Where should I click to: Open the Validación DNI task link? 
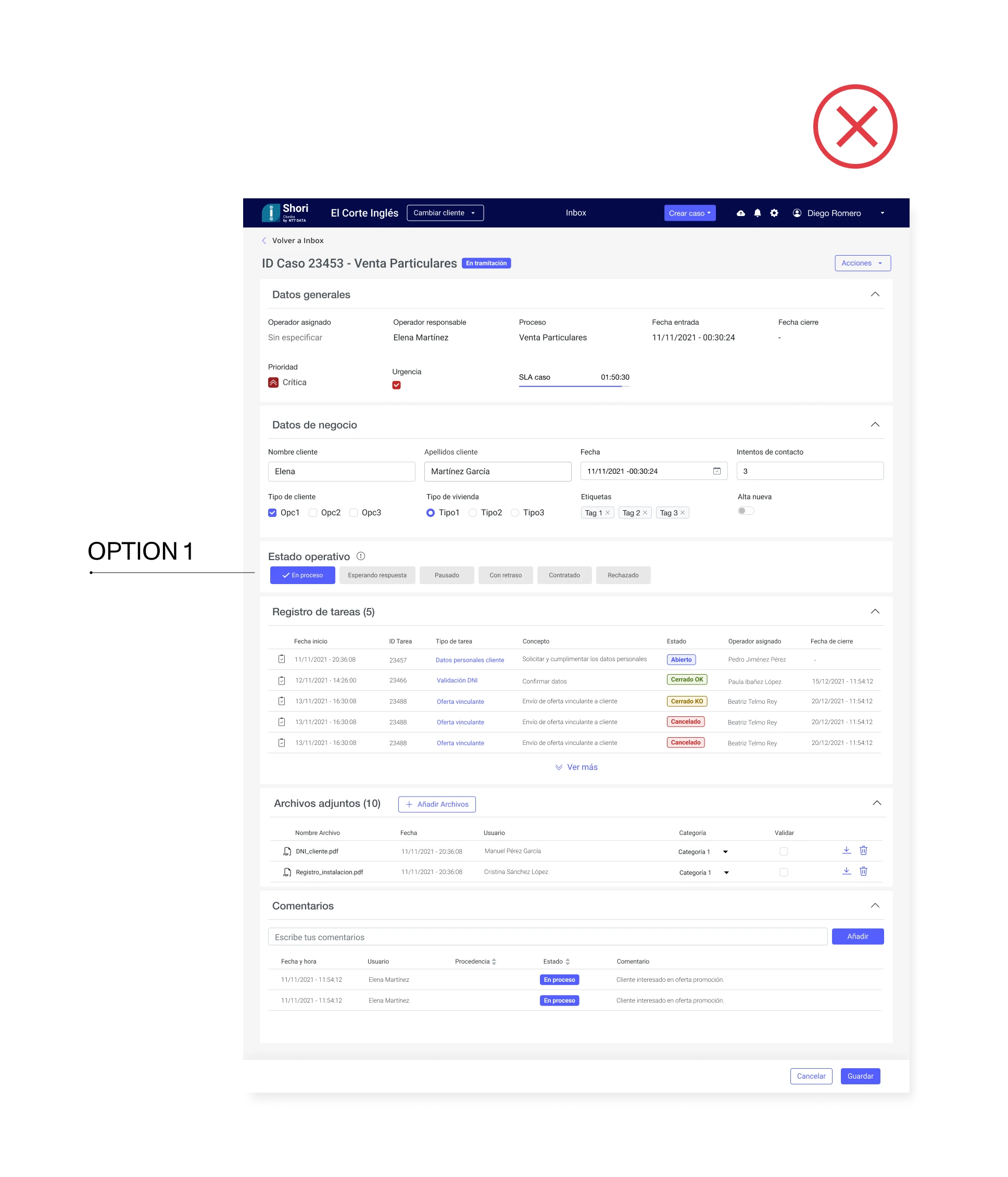[457, 680]
